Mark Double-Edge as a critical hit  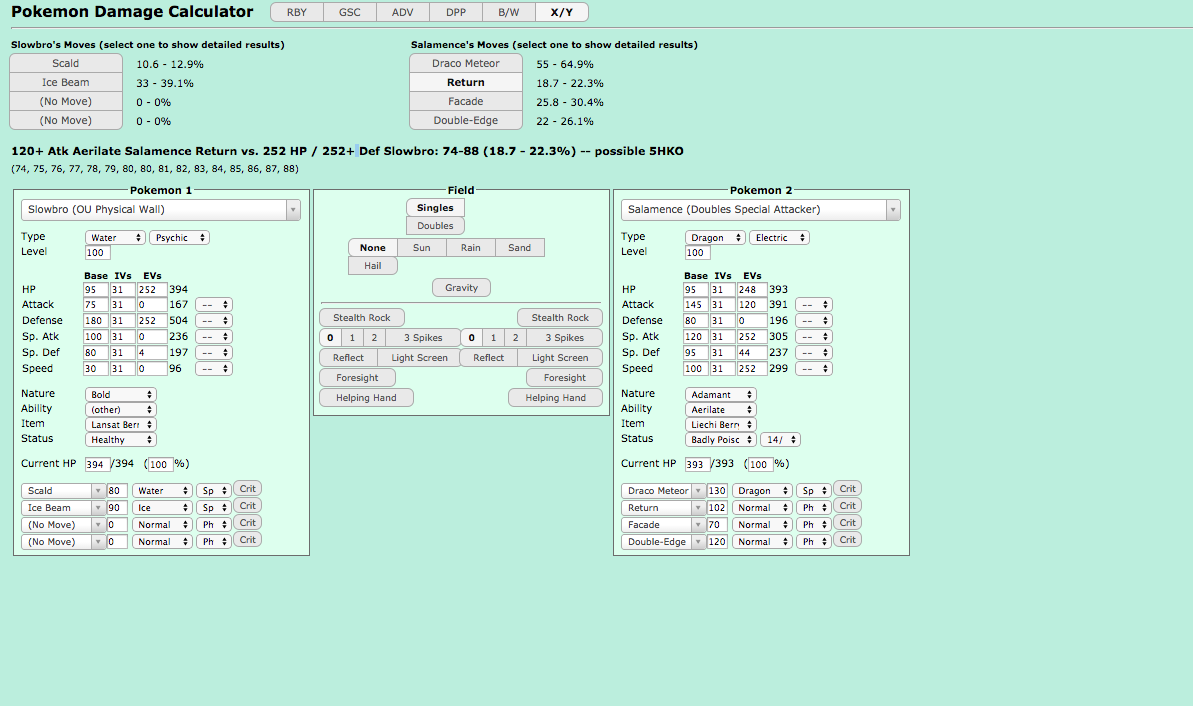tap(848, 539)
